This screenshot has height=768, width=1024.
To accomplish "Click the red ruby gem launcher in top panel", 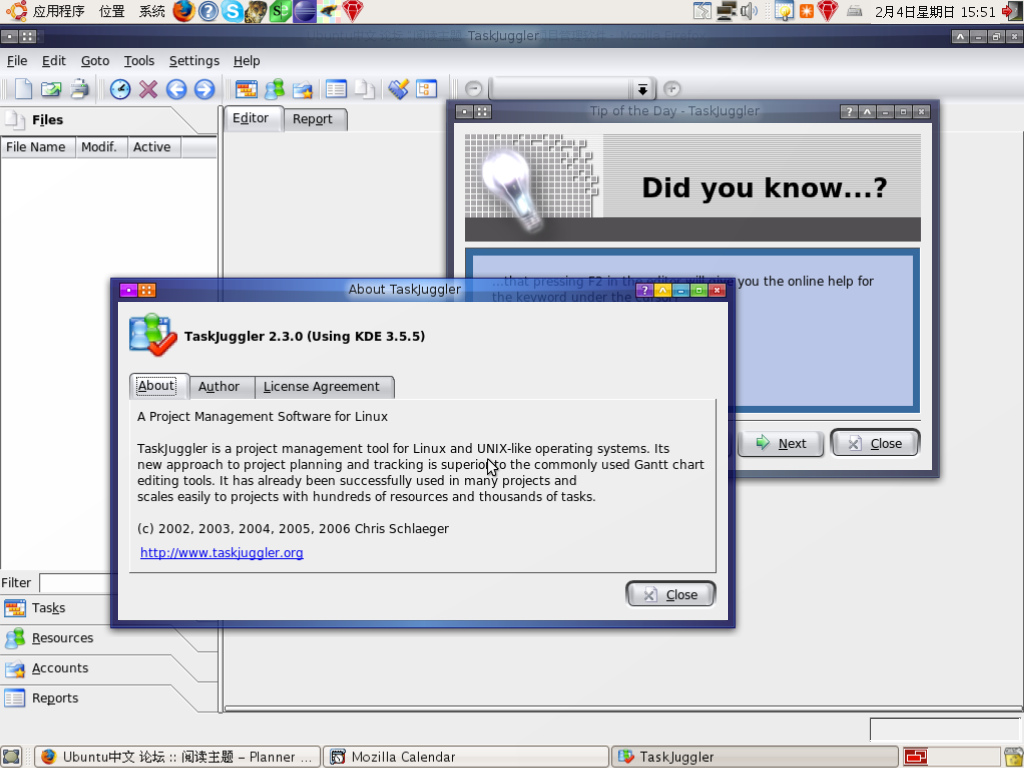I will point(353,11).
